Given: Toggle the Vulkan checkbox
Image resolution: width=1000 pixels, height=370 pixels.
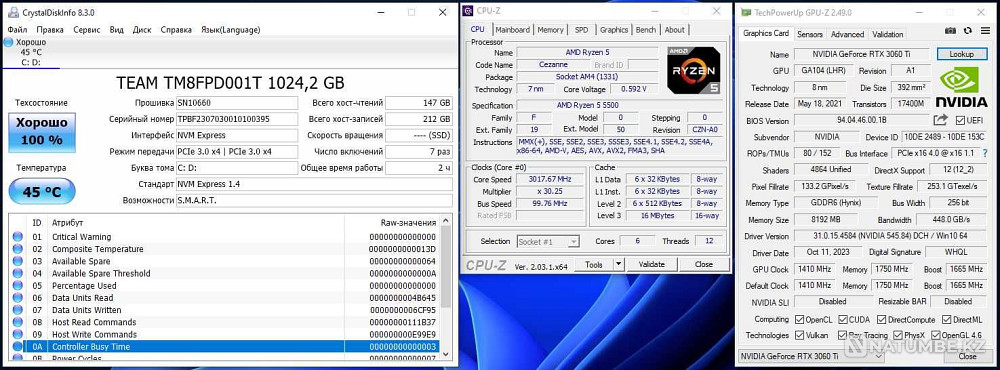Looking at the screenshot, I should [x=800, y=335].
